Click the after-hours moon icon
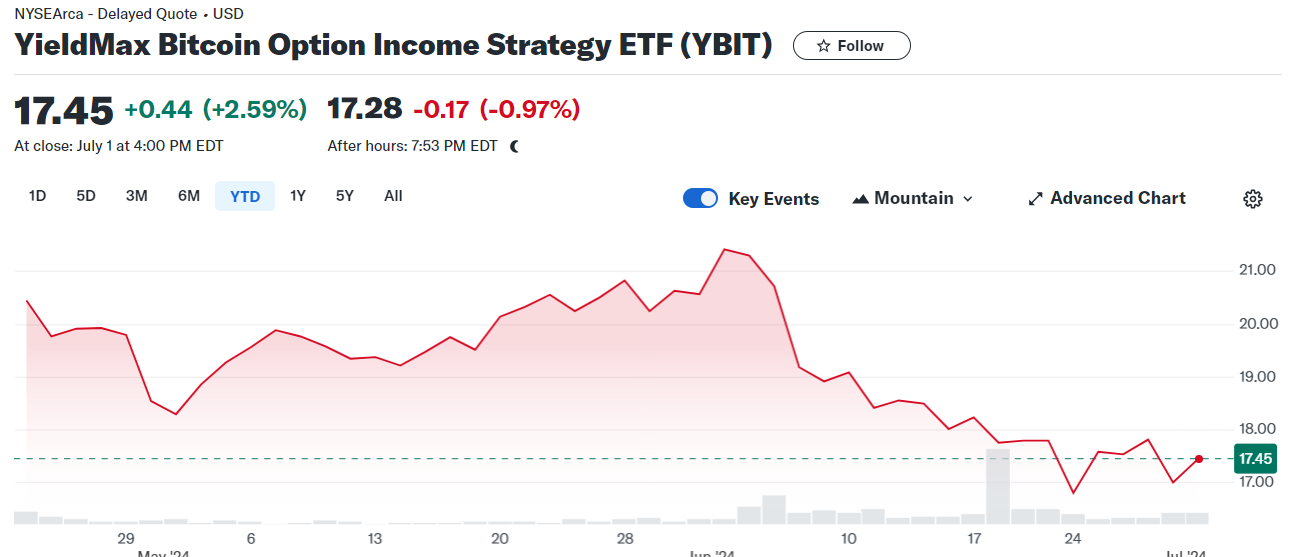This screenshot has width=1295, height=557. pyautogui.click(x=515, y=146)
